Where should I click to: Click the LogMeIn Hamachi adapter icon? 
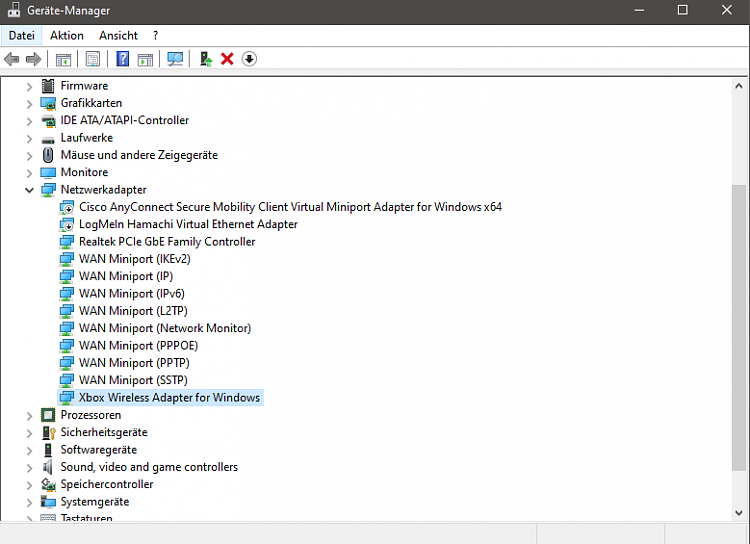(66, 225)
